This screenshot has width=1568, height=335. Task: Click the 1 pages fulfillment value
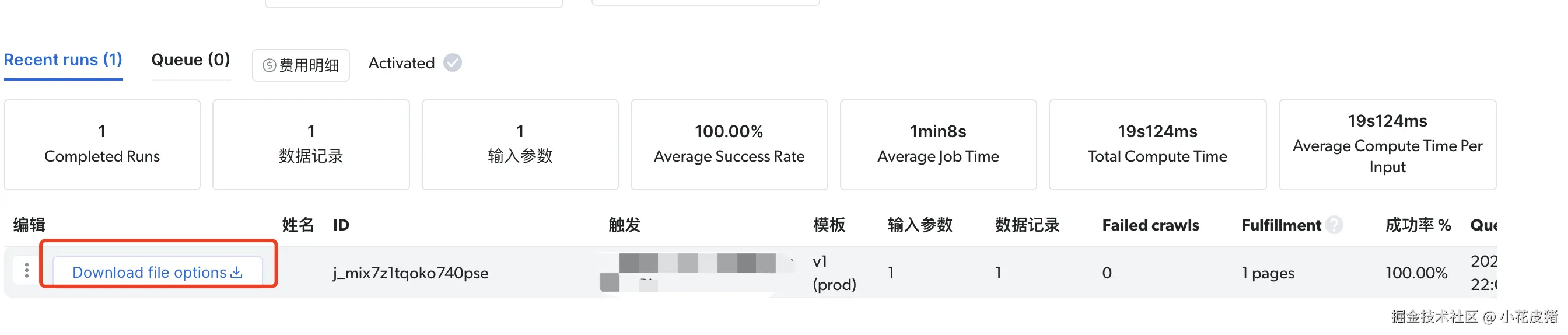(1268, 273)
